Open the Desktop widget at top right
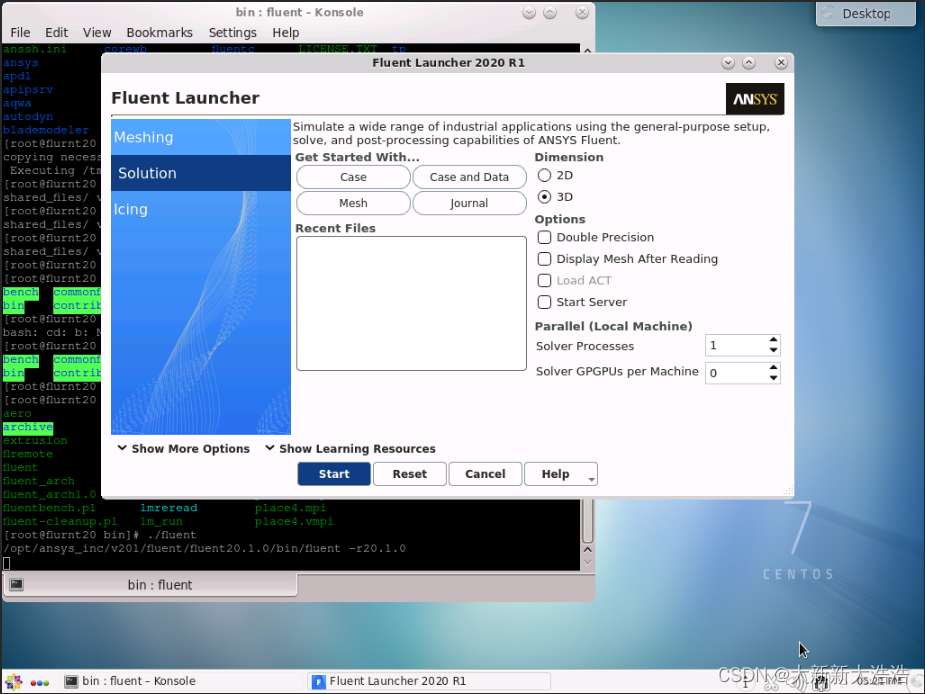The width and height of the screenshot is (925, 694). tap(866, 14)
